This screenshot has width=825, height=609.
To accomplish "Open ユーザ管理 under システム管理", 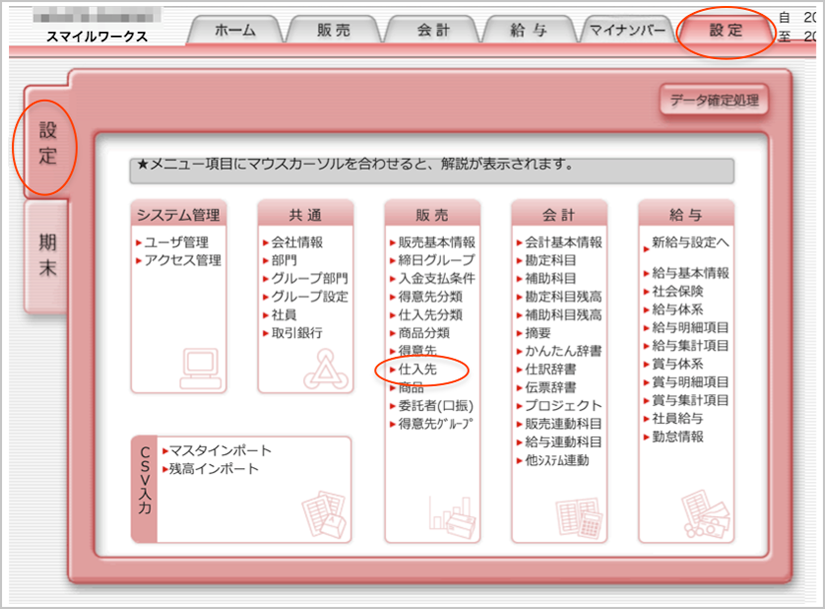I will pyautogui.click(x=177, y=243).
